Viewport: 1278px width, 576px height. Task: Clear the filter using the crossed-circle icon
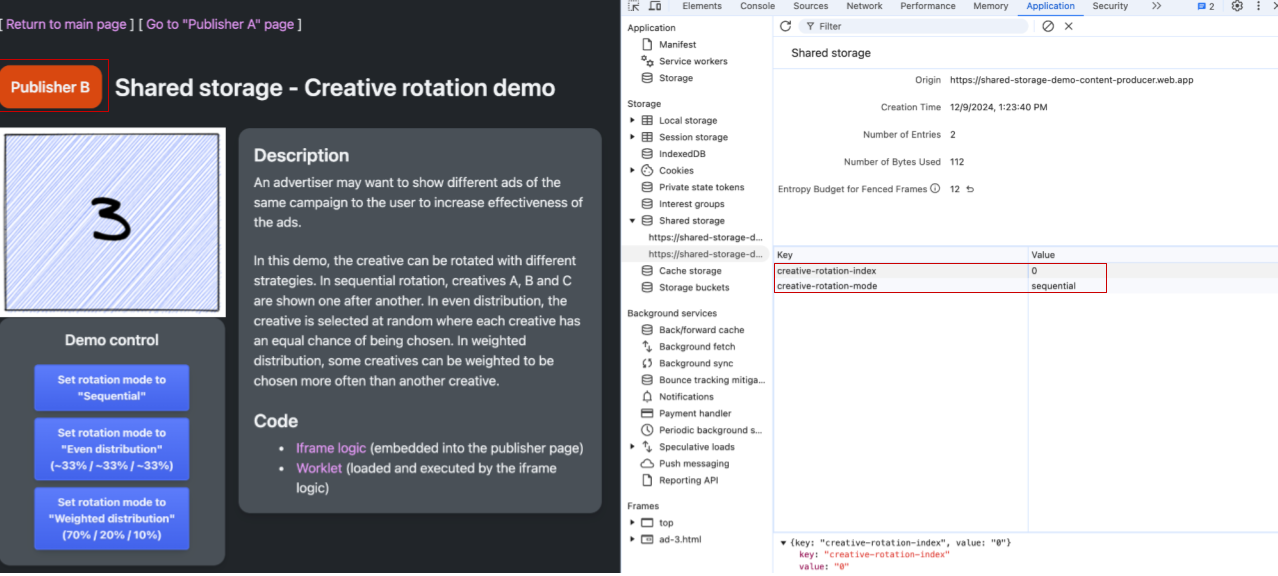1048,26
